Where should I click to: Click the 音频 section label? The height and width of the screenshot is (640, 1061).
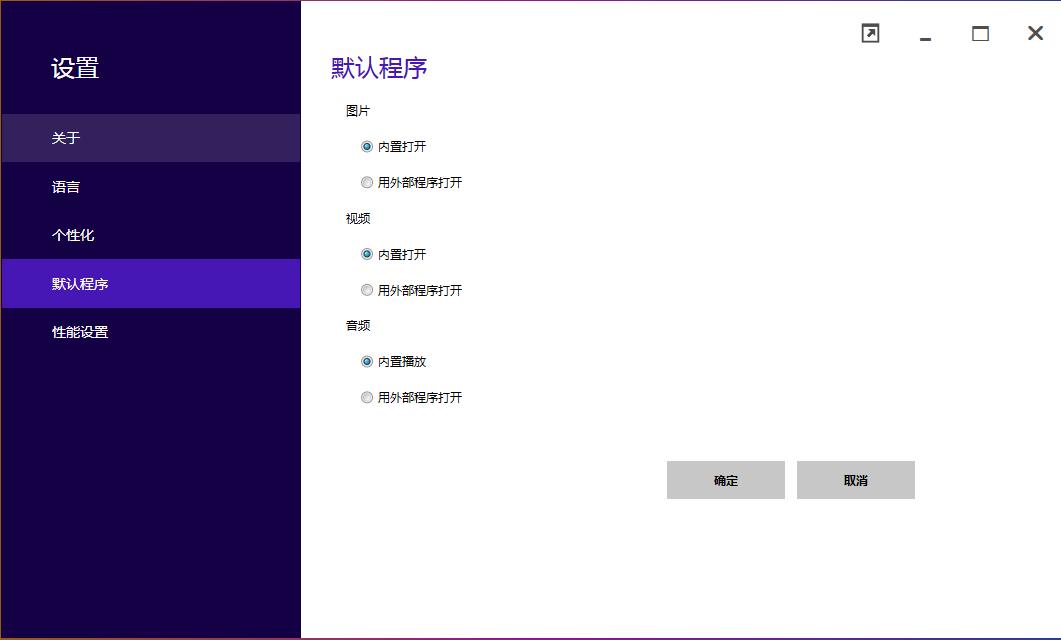coord(359,325)
